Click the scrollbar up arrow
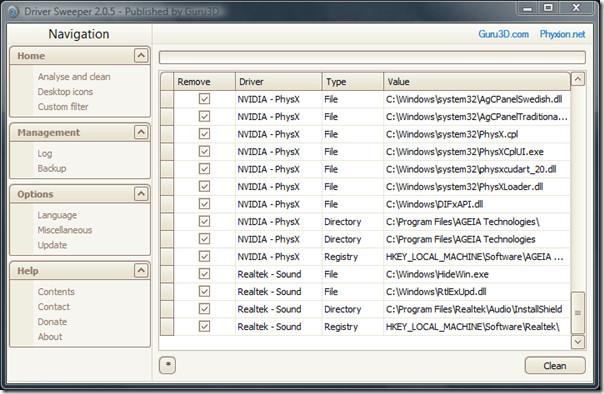This screenshot has height=394, width=604. pos(578,79)
